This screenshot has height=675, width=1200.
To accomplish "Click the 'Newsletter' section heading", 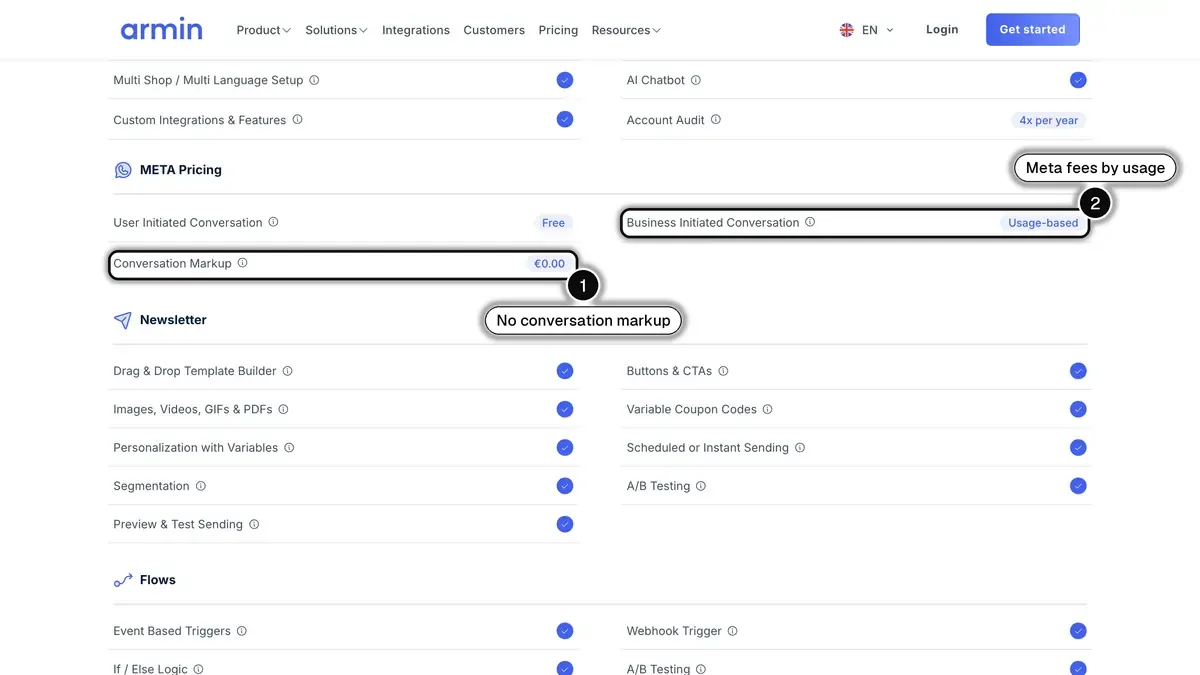I will click(x=173, y=320).
